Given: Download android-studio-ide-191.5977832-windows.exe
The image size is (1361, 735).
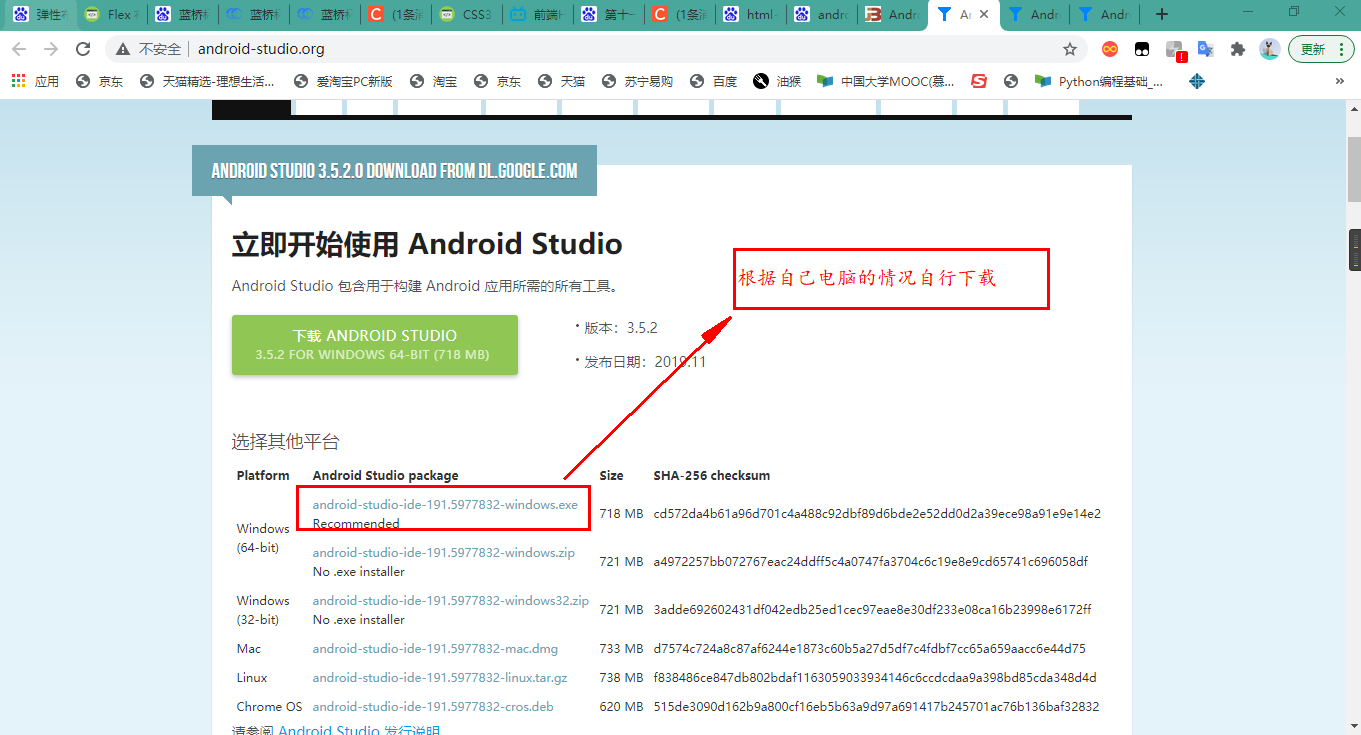Looking at the screenshot, I should coord(445,505).
